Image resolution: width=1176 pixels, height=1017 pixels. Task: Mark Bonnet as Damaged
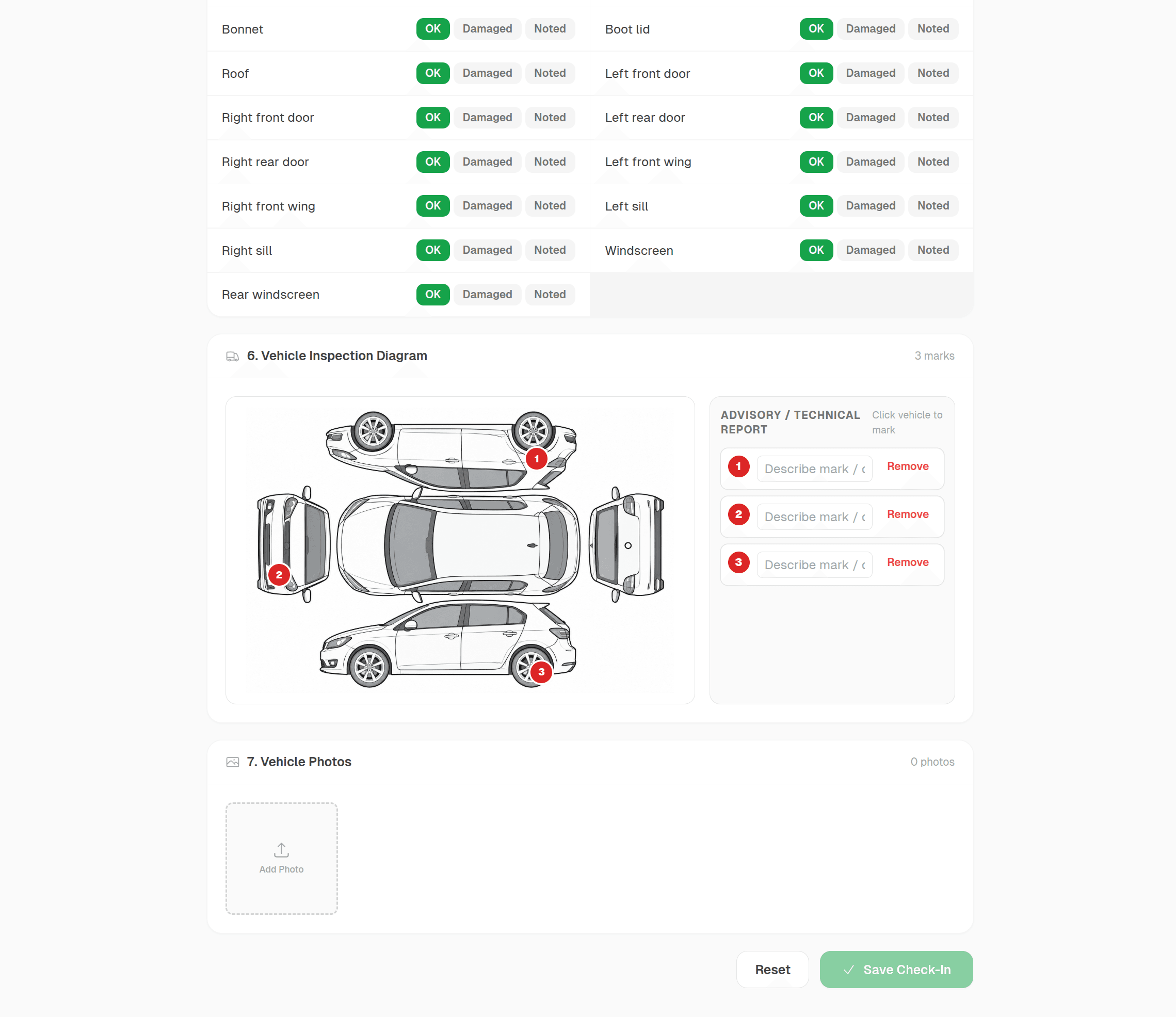tap(487, 29)
